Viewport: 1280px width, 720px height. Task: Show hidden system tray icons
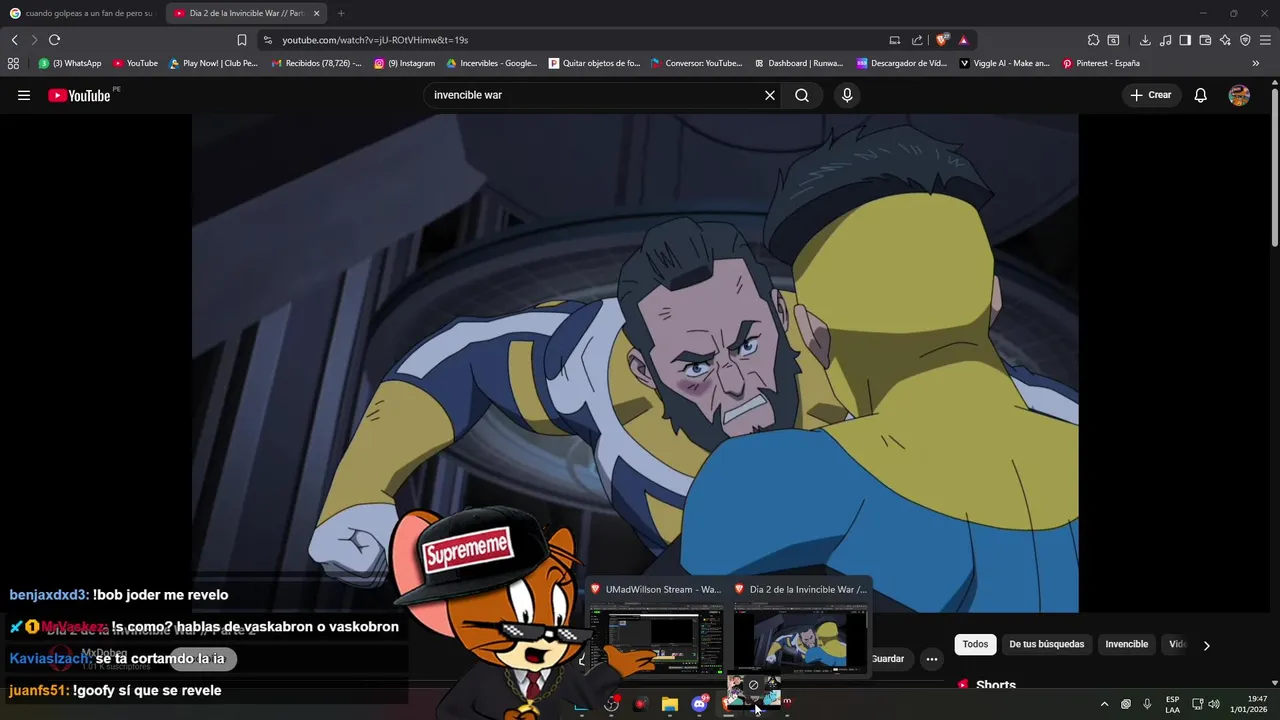pos(1104,704)
